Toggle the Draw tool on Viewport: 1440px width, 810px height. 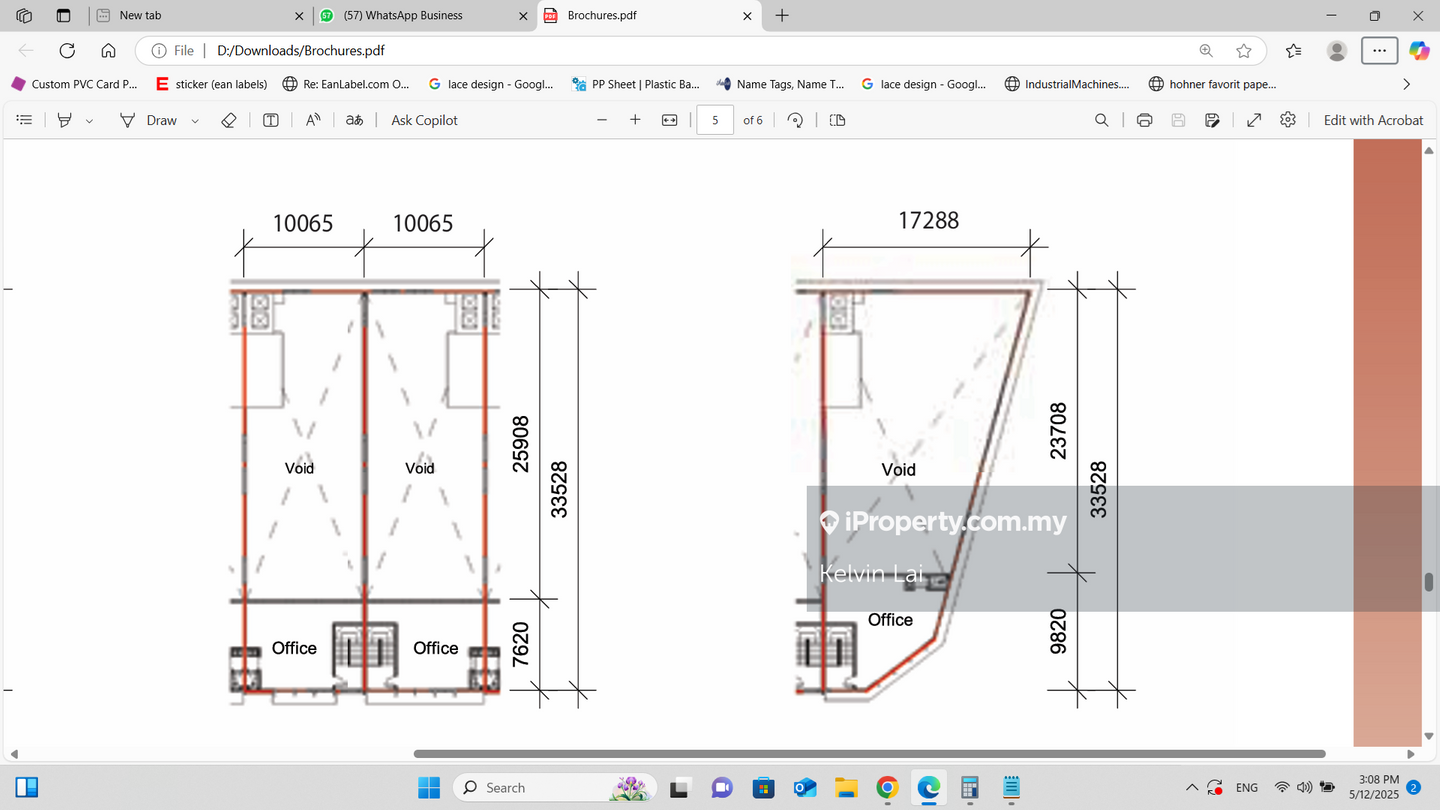(148, 120)
